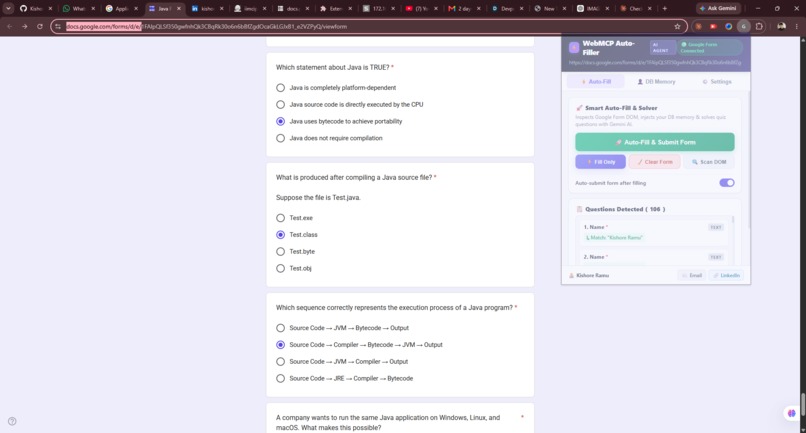806x433 pixels.
Task: Open the tab search dropdown chevron
Action: tap(8, 8)
